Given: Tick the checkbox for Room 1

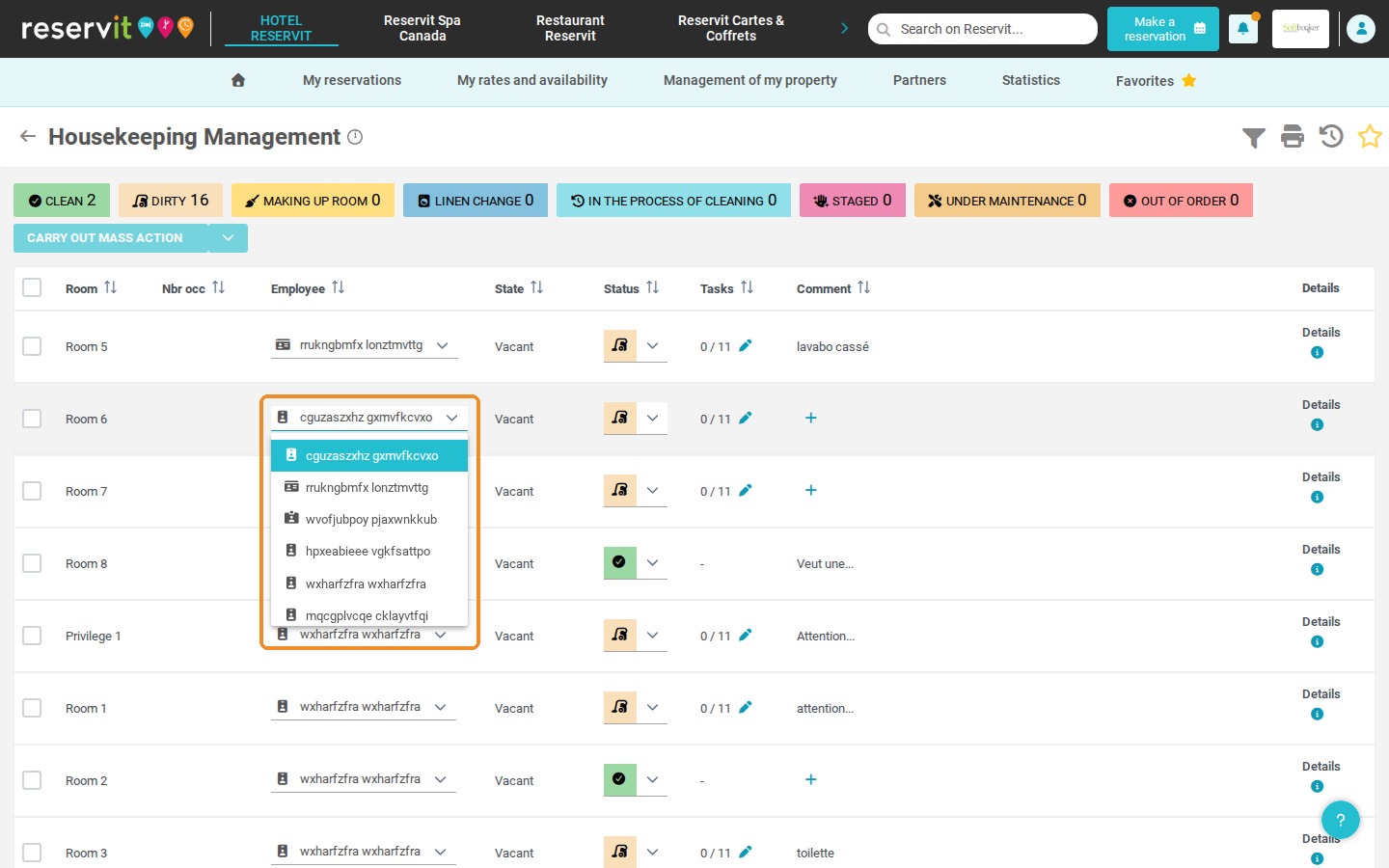Looking at the screenshot, I should tap(32, 708).
